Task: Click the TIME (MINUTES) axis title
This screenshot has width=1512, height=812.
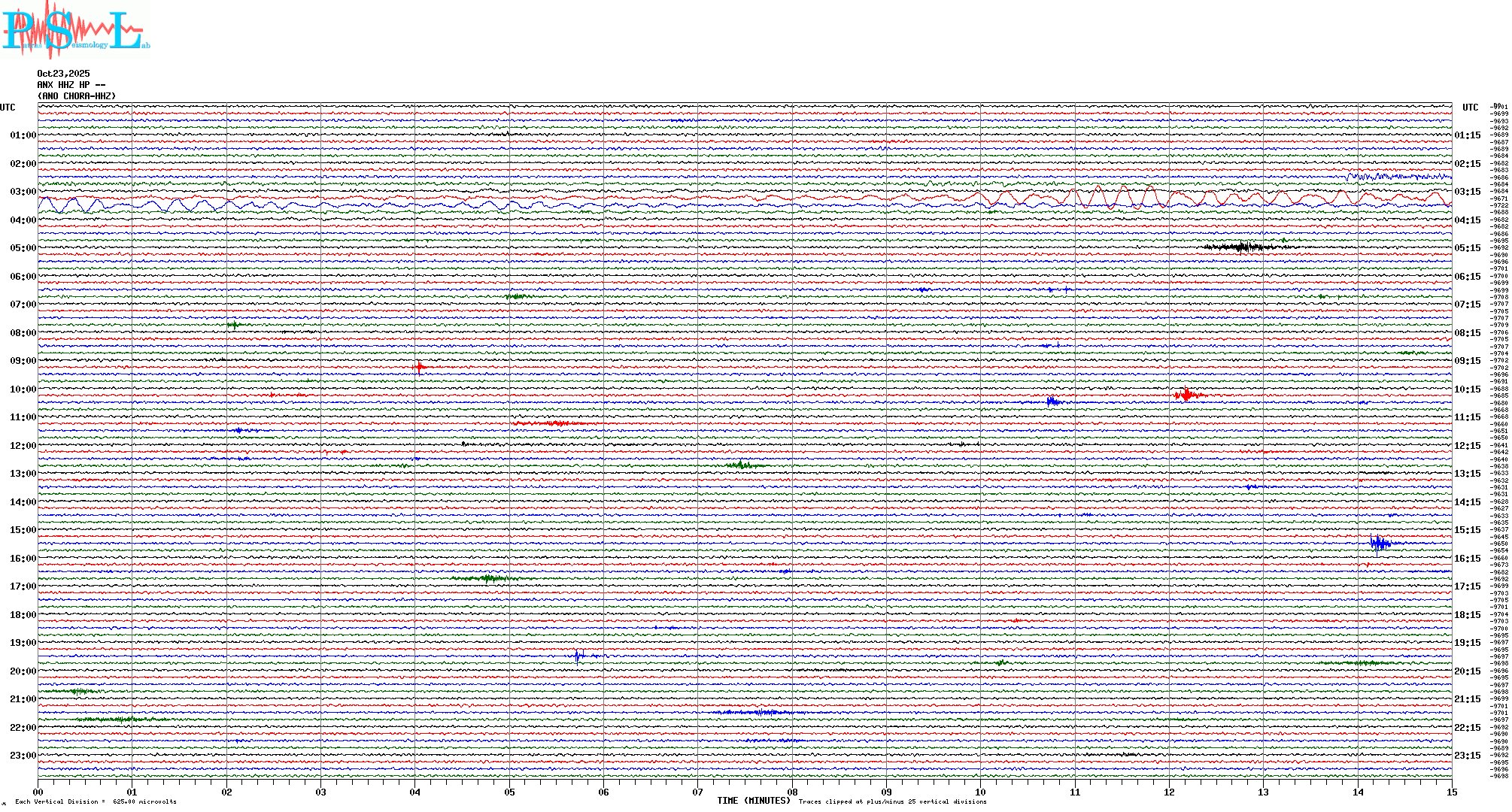Action: pos(753,801)
